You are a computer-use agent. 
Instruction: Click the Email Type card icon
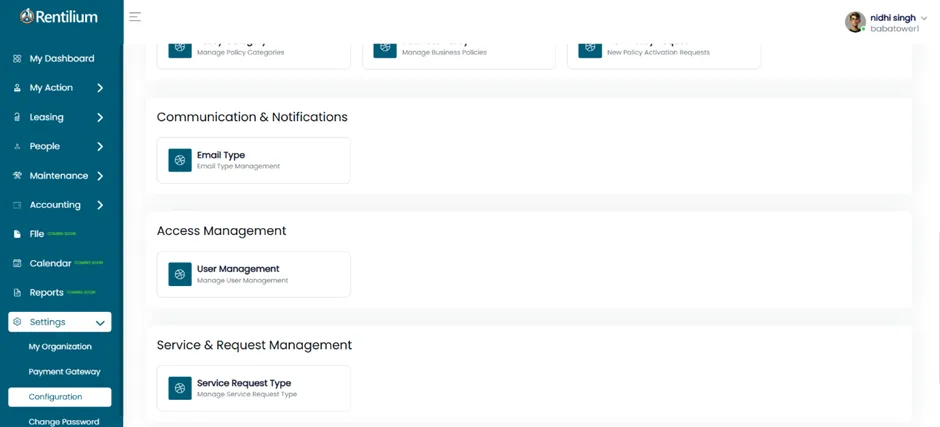pyautogui.click(x=180, y=161)
